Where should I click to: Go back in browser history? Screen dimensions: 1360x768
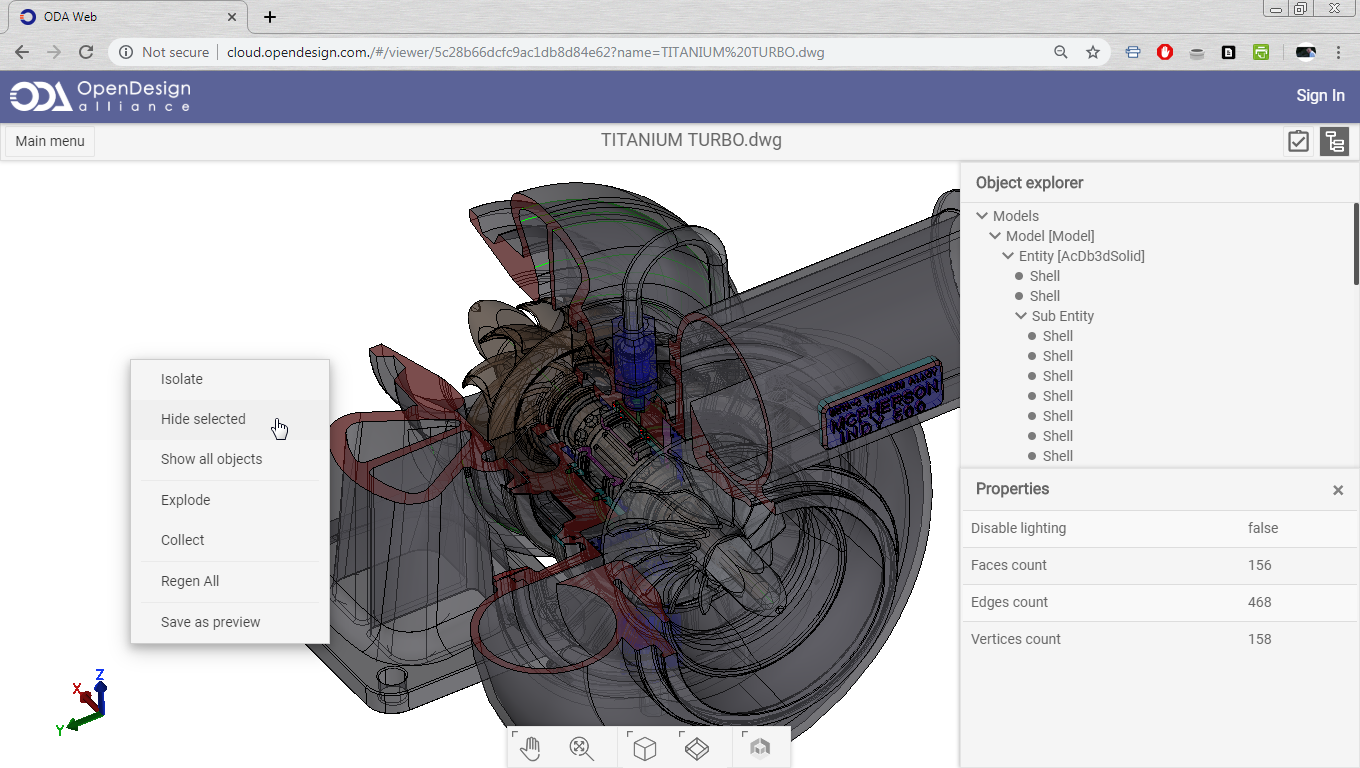click(x=22, y=52)
